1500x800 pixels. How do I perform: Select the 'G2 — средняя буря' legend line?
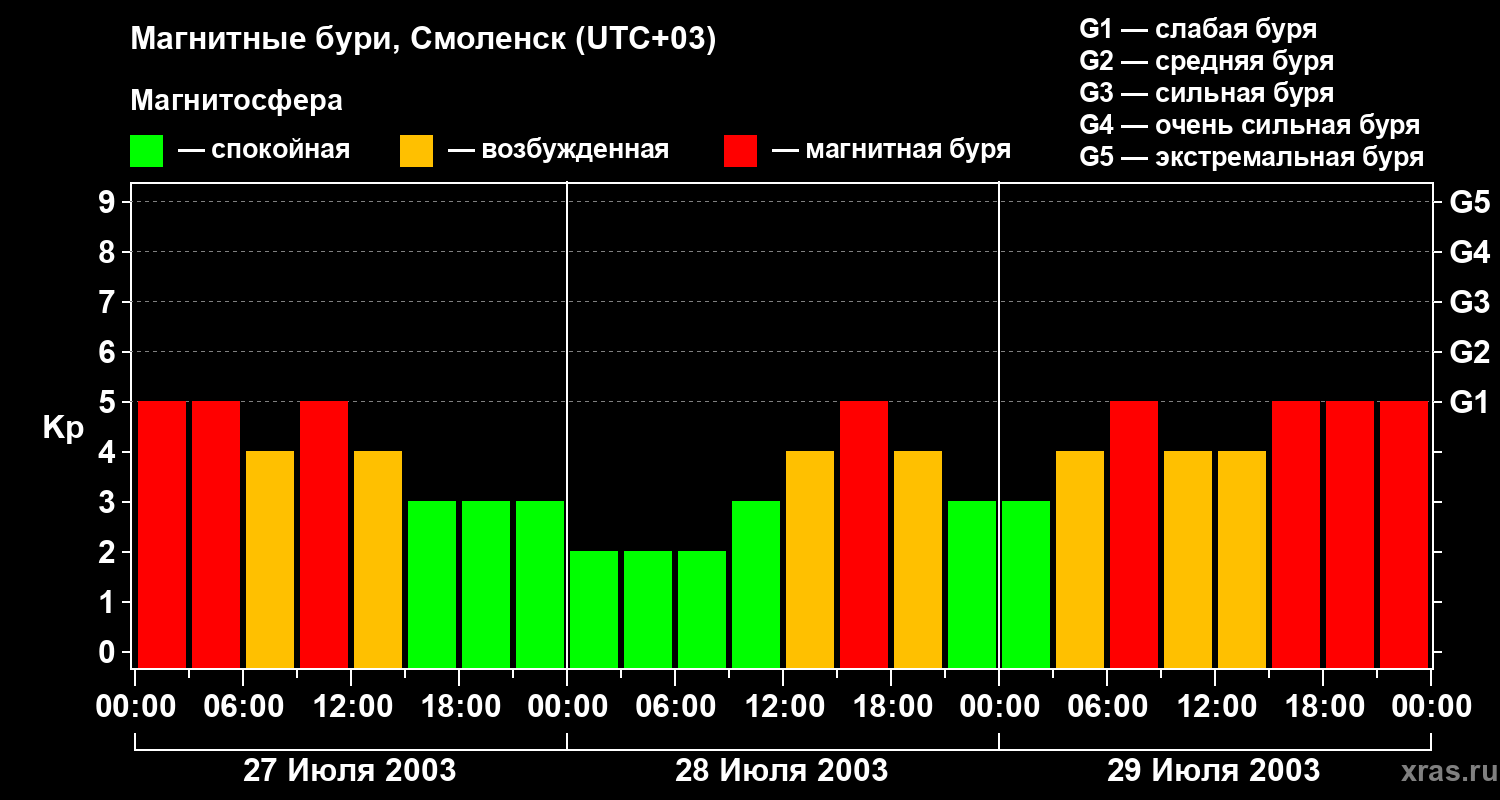[1206, 61]
